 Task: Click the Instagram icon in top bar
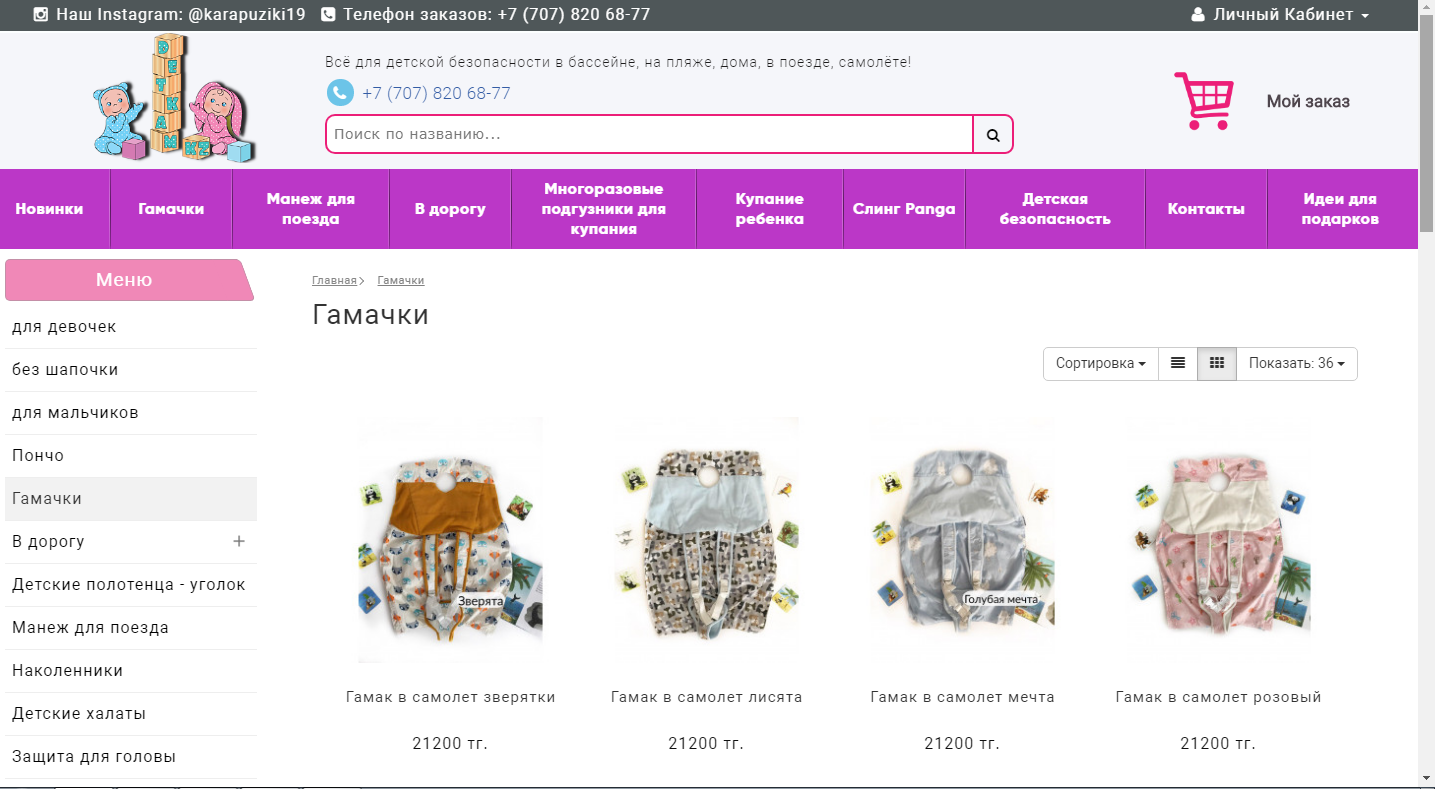pyautogui.click(x=41, y=15)
